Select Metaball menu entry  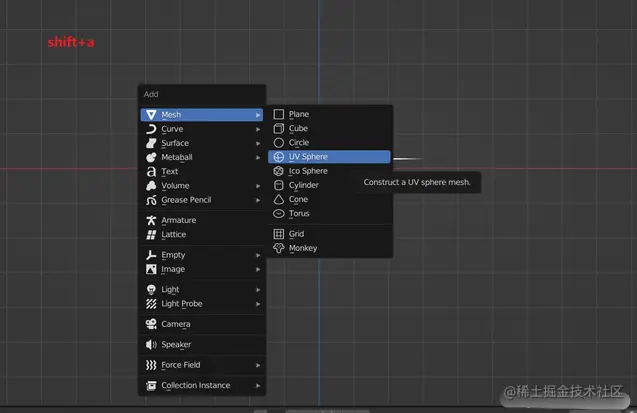coord(202,158)
